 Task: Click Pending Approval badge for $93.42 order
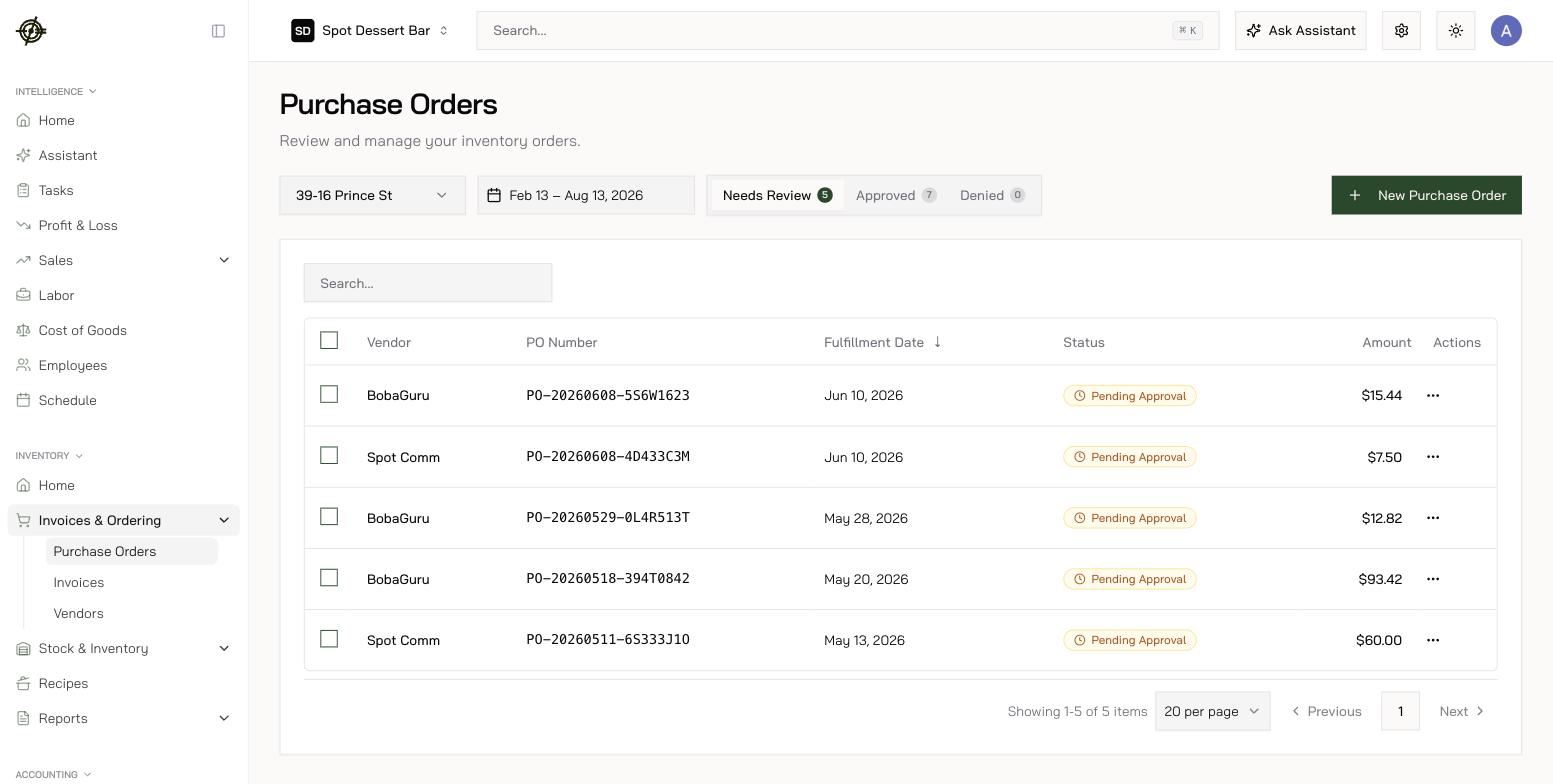coord(1129,578)
